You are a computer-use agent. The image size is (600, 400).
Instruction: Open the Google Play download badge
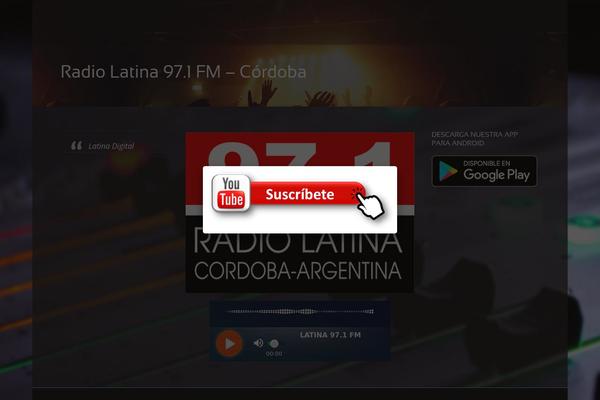[484, 171]
